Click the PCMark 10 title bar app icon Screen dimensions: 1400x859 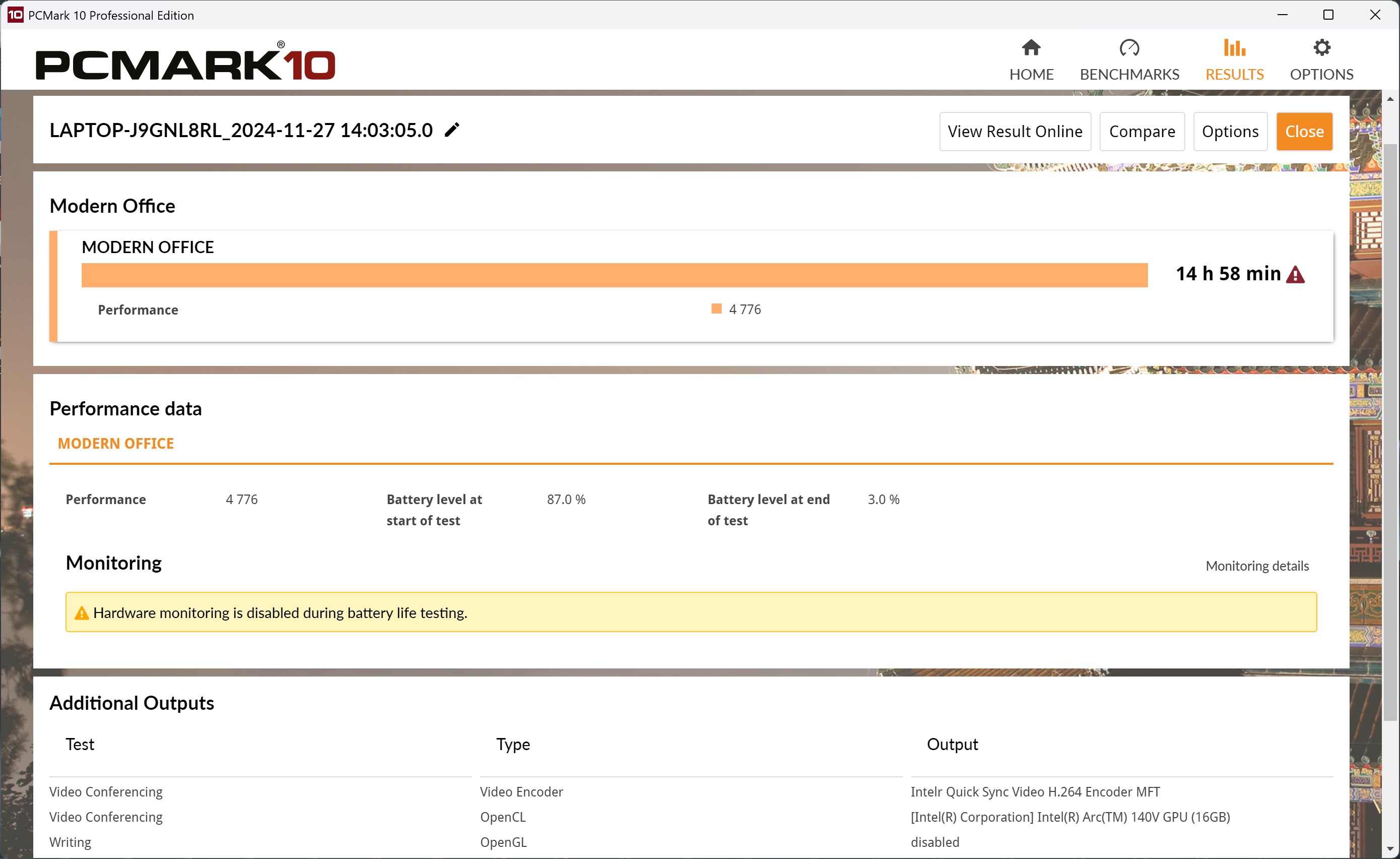tap(15, 15)
